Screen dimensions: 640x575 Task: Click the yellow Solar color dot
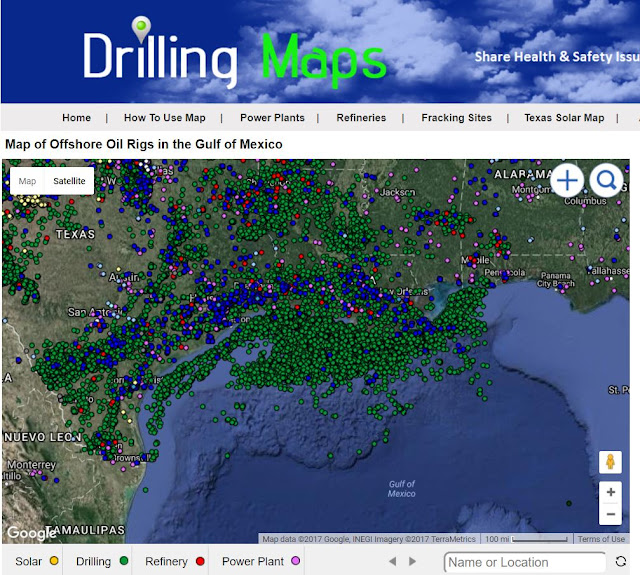pos(54,561)
